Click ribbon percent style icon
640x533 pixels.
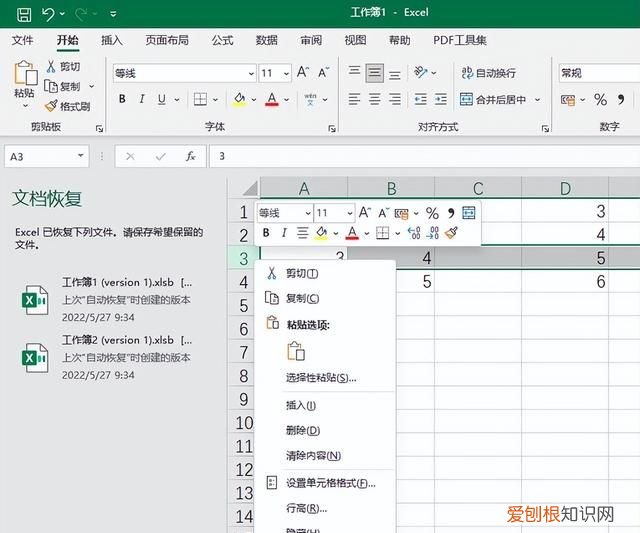[x=600, y=99]
